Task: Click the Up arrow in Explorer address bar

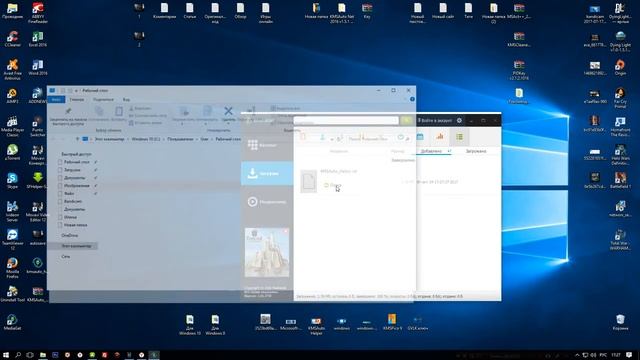Action: click(77, 139)
